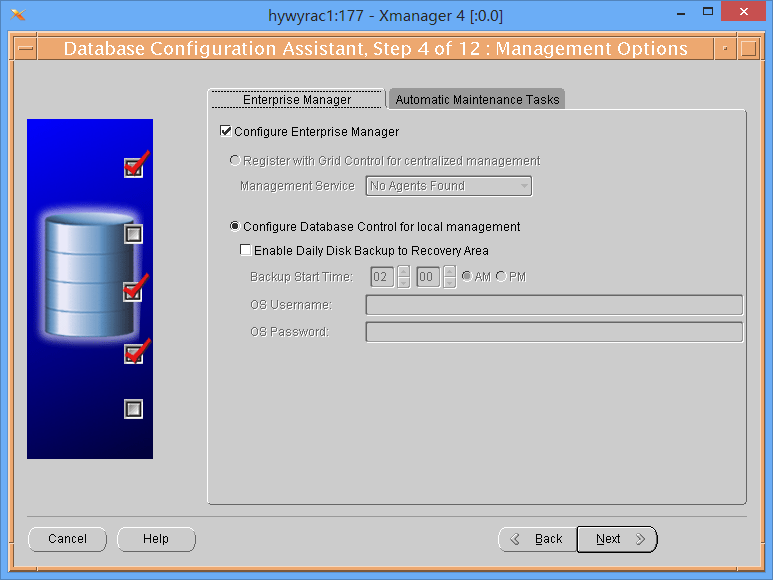Open Help for this step
The height and width of the screenshot is (580, 773).
coord(156,539)
